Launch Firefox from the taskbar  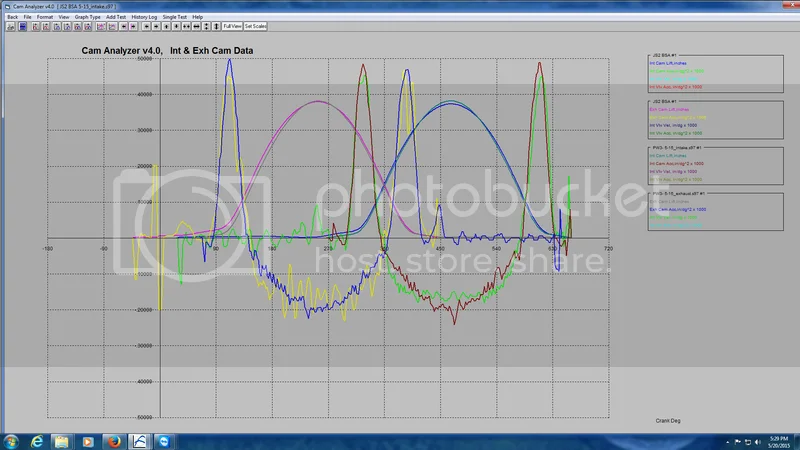point(113,440)
